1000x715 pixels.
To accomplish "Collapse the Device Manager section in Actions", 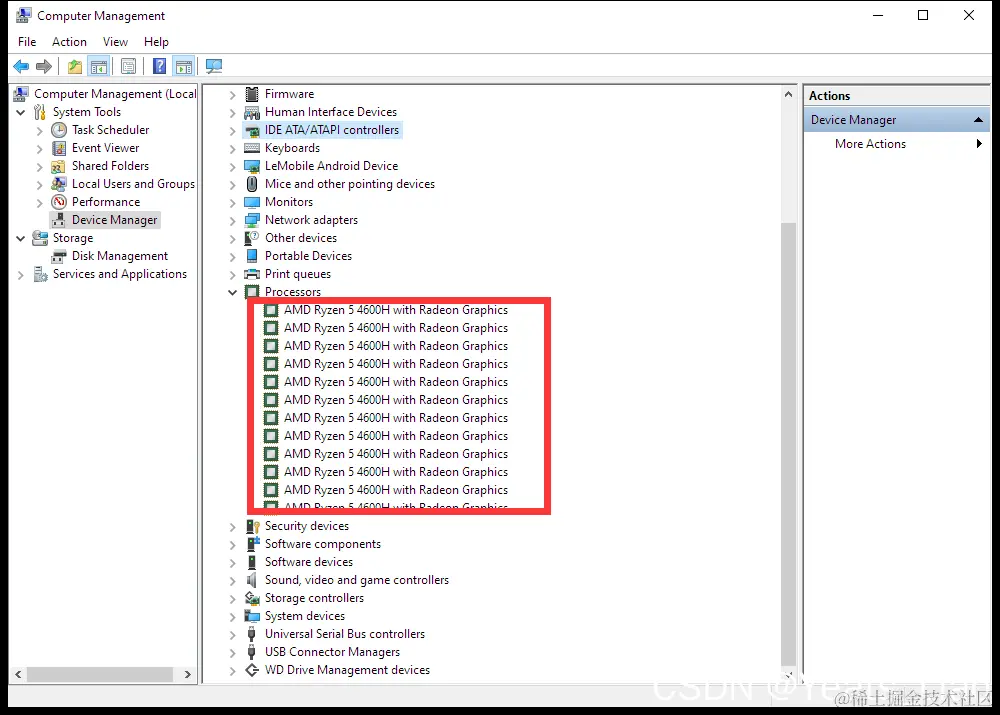I will pos(978,120).
